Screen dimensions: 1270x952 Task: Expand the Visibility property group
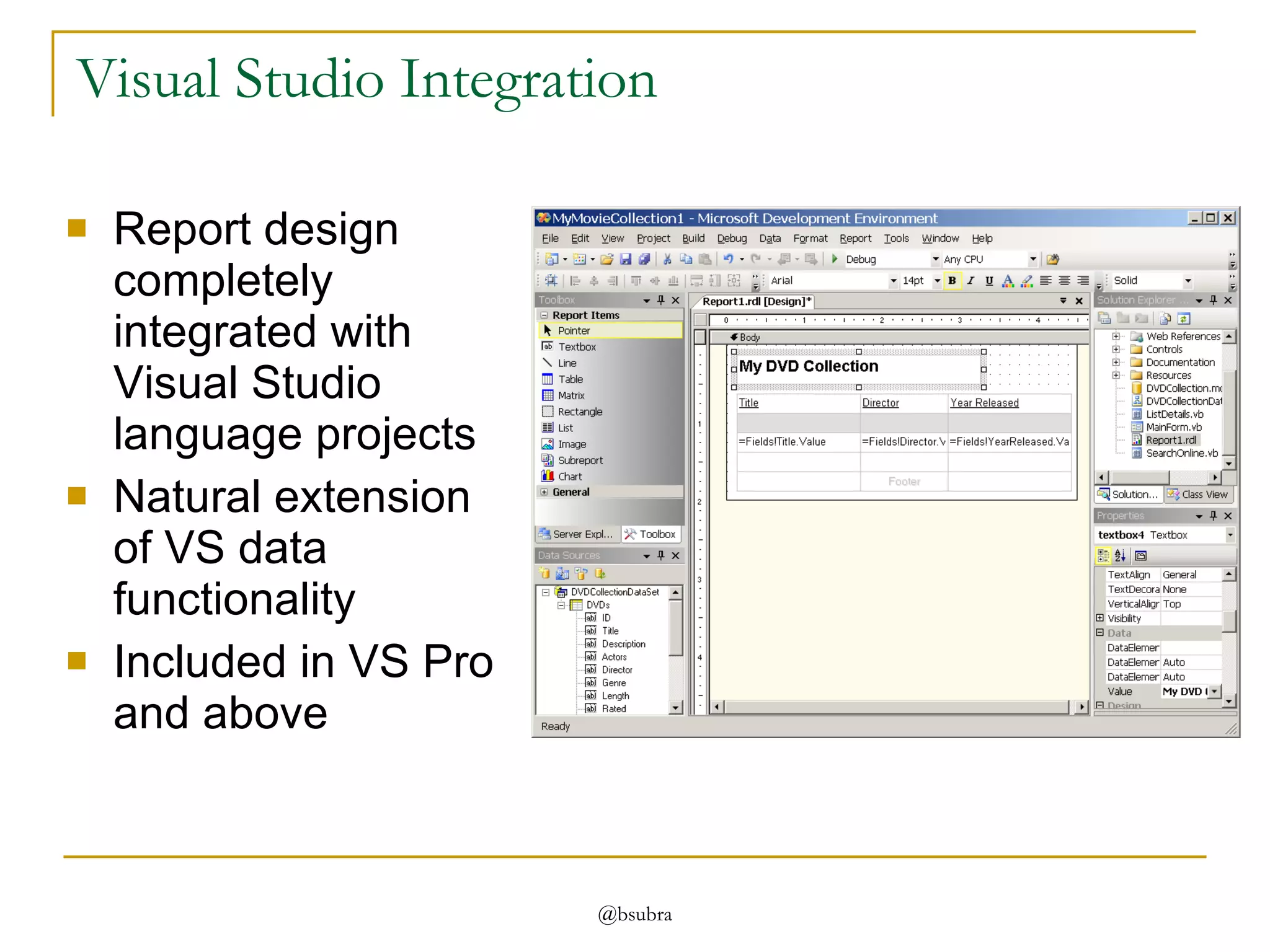click(1100, 618)
